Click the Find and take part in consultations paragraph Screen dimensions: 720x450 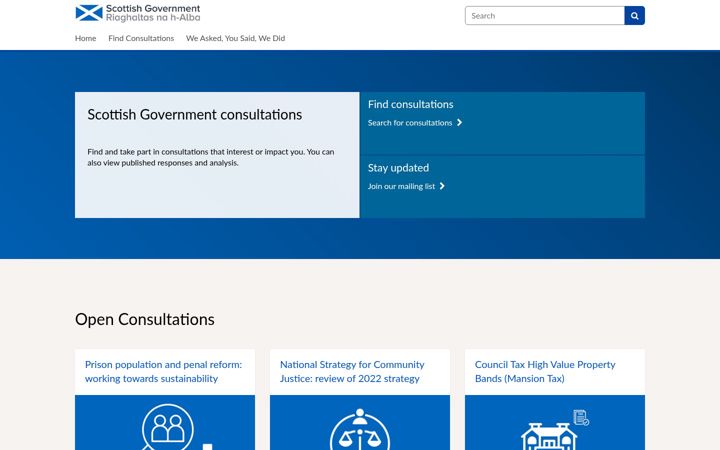[211, 157]
